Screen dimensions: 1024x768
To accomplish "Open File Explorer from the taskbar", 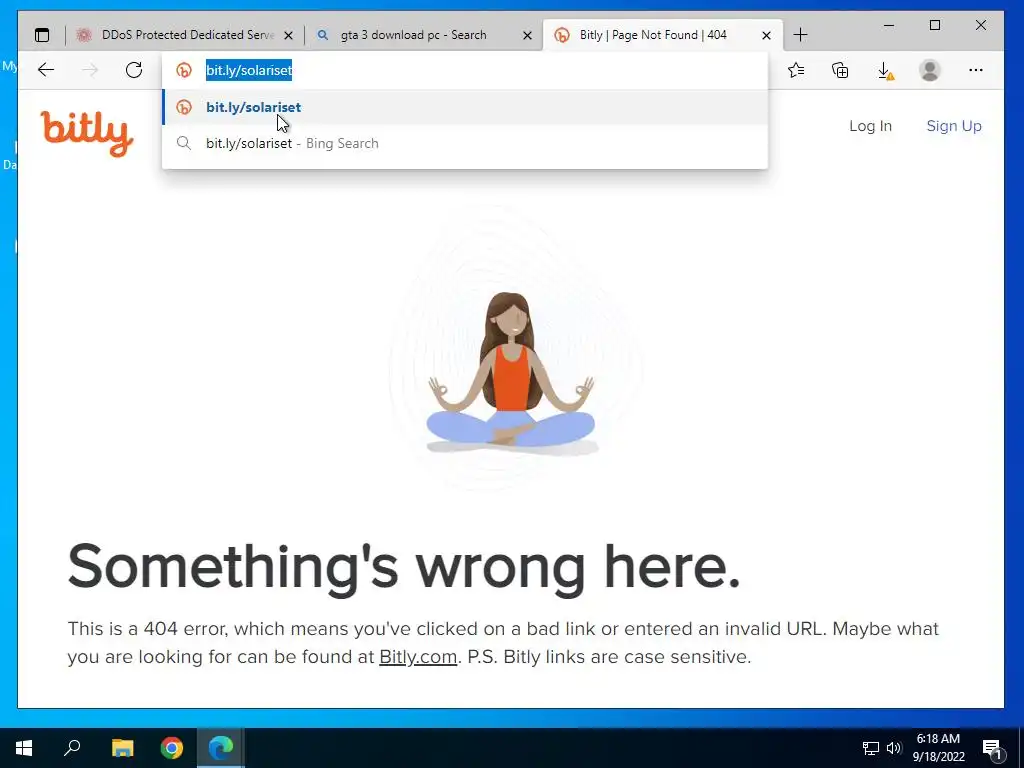I will click(x=122, y=748).
